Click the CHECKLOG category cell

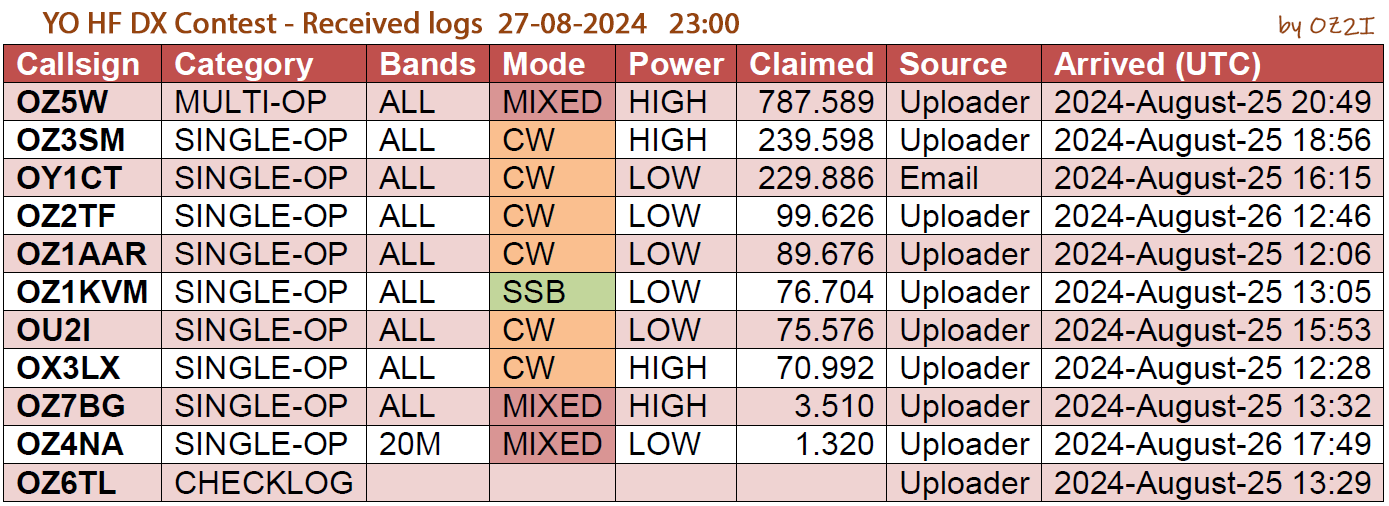coord(264,482)
